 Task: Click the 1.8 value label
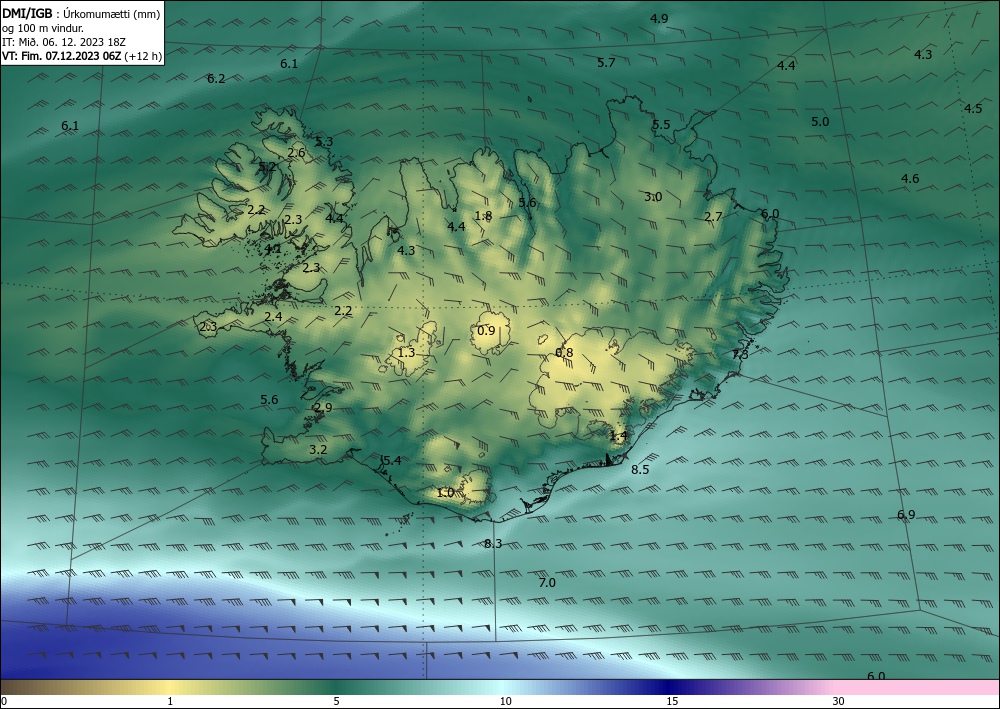click(x=483, y=216)
